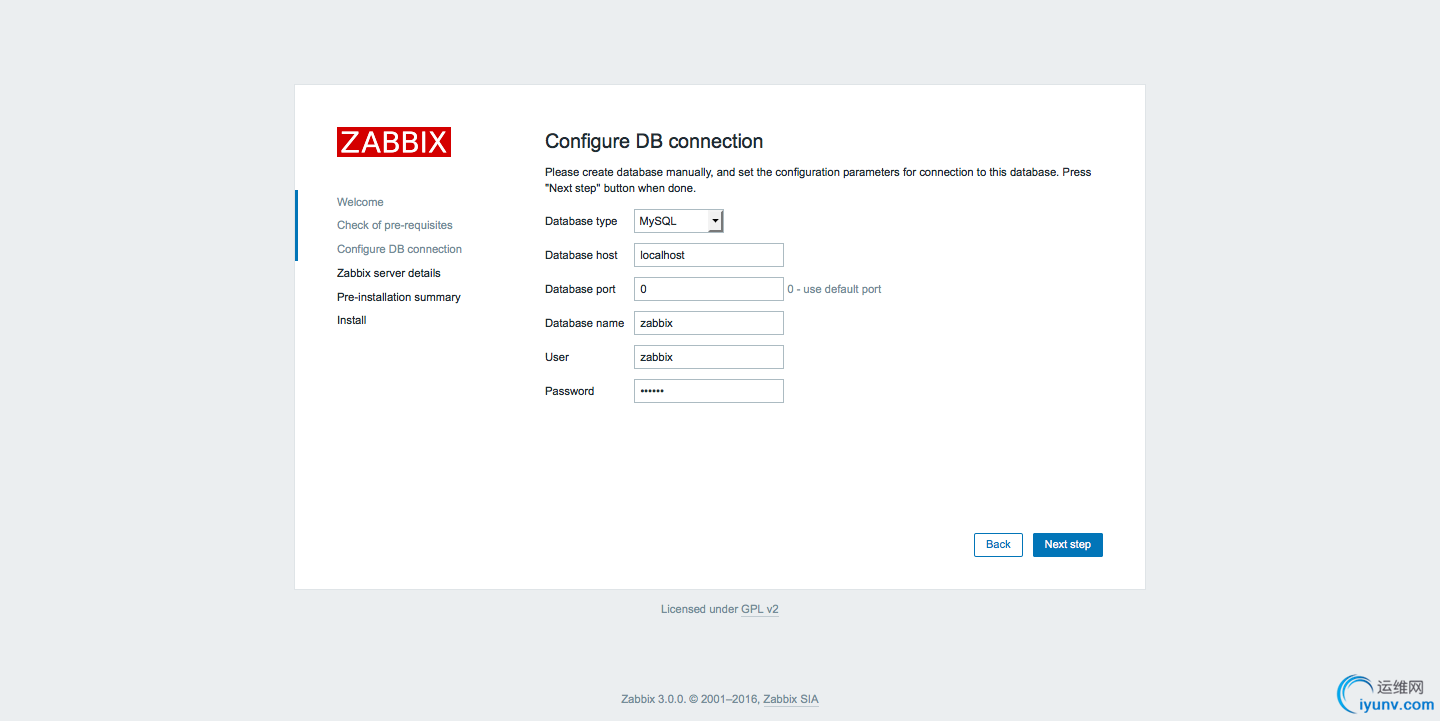Click the Database host input field

(709, 255)
